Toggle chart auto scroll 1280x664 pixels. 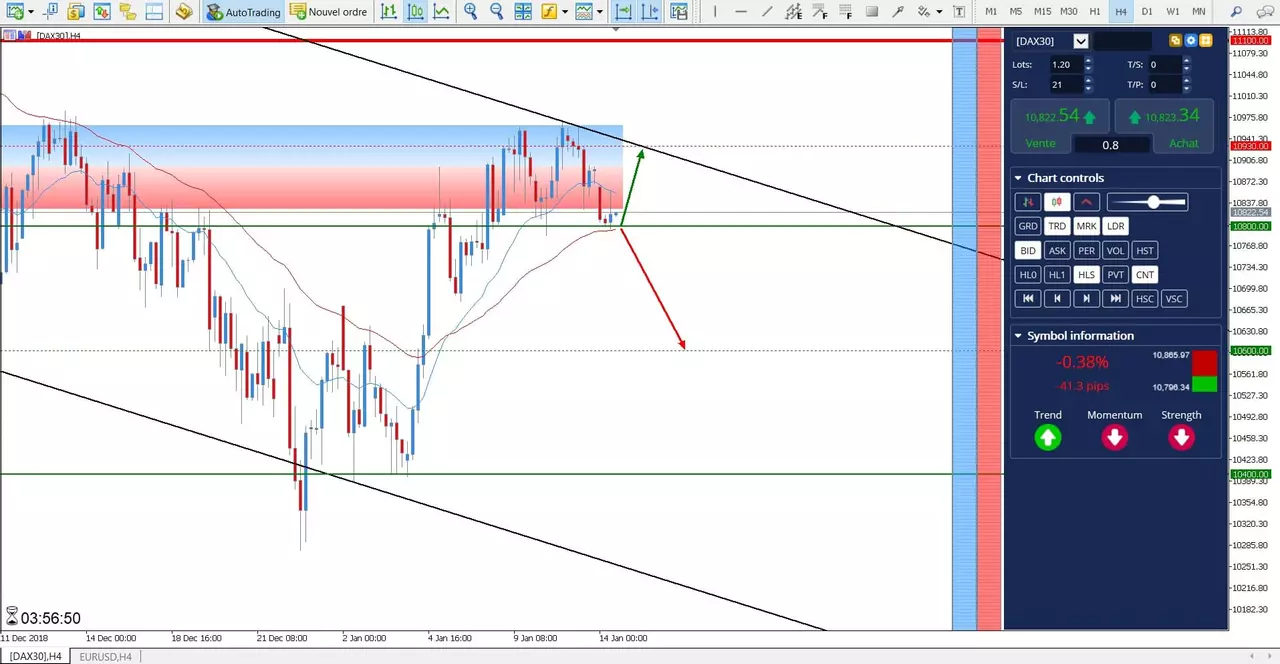coord(624,12)
